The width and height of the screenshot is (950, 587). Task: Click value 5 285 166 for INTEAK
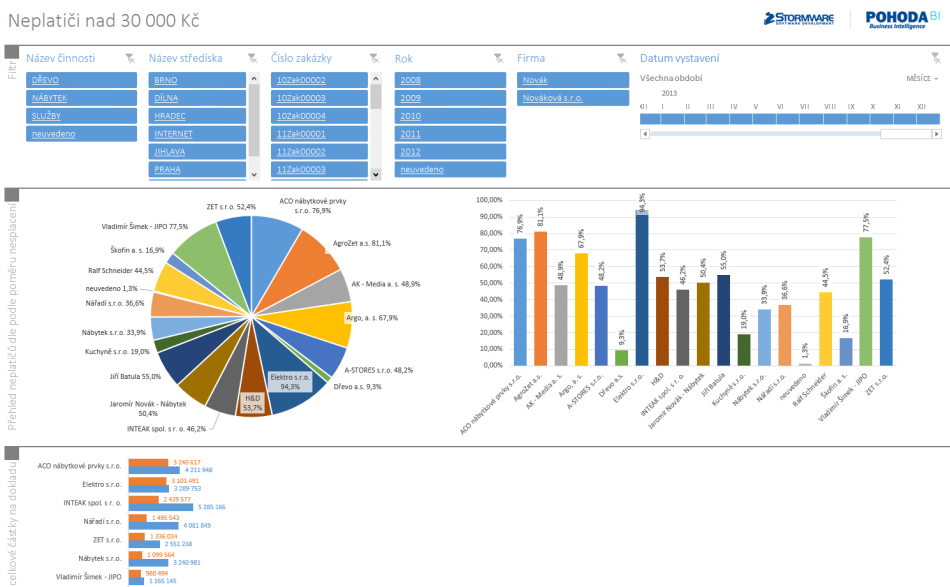pos(211,507)
